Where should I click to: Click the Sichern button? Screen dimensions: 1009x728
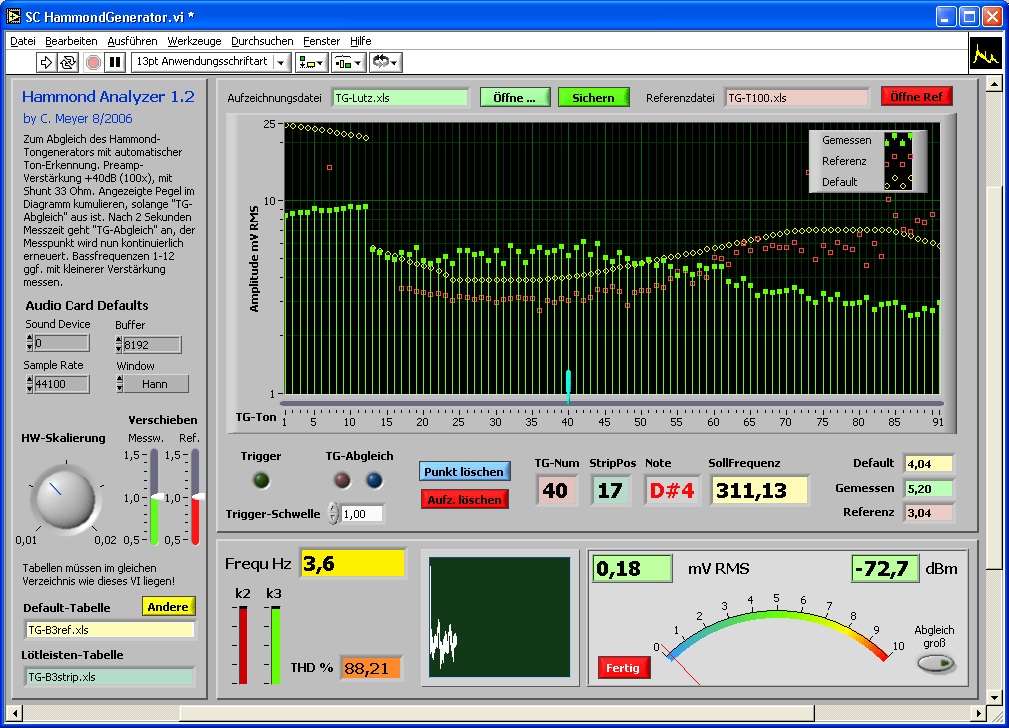(593, 98)
